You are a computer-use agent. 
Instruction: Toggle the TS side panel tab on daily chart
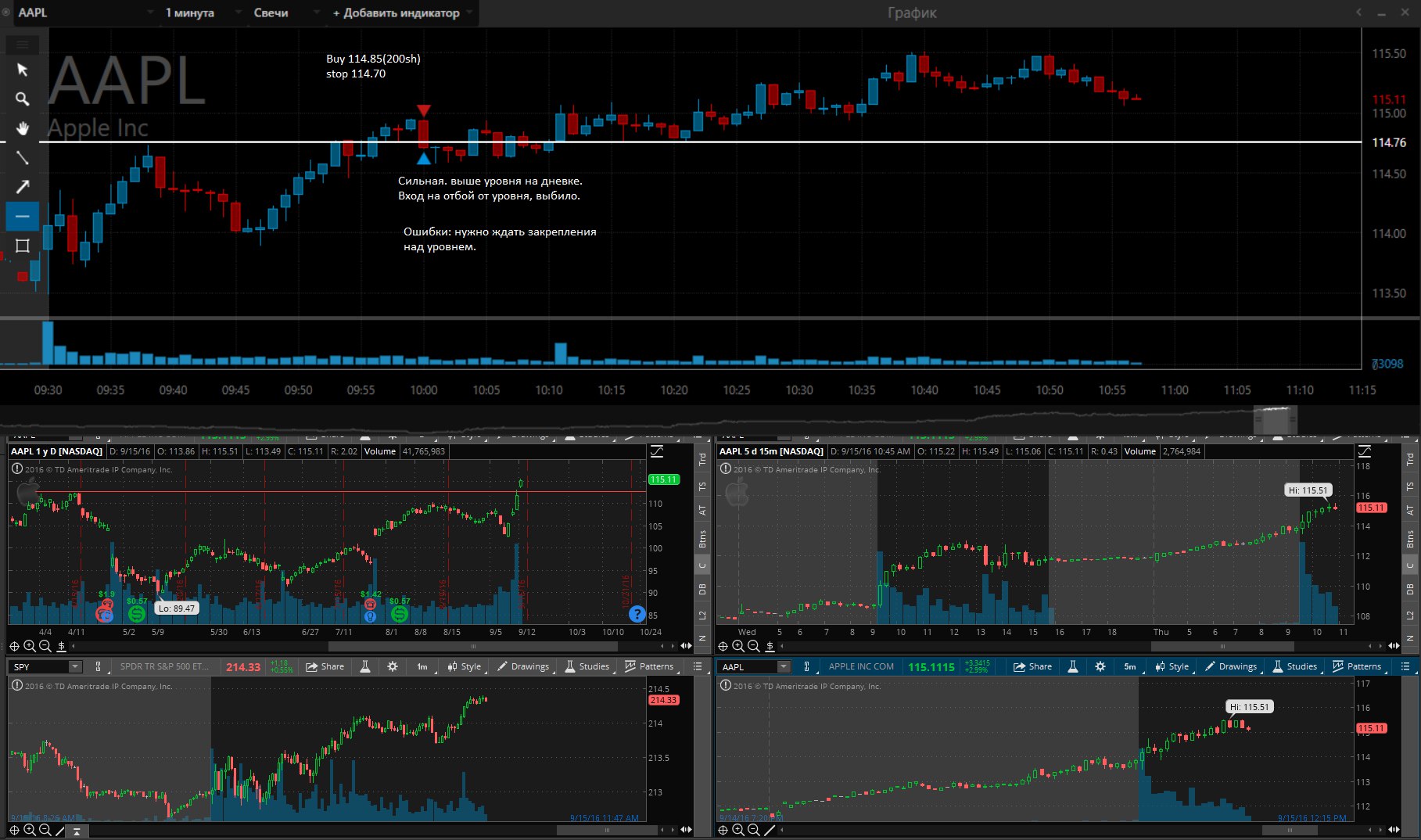[702, 486]
